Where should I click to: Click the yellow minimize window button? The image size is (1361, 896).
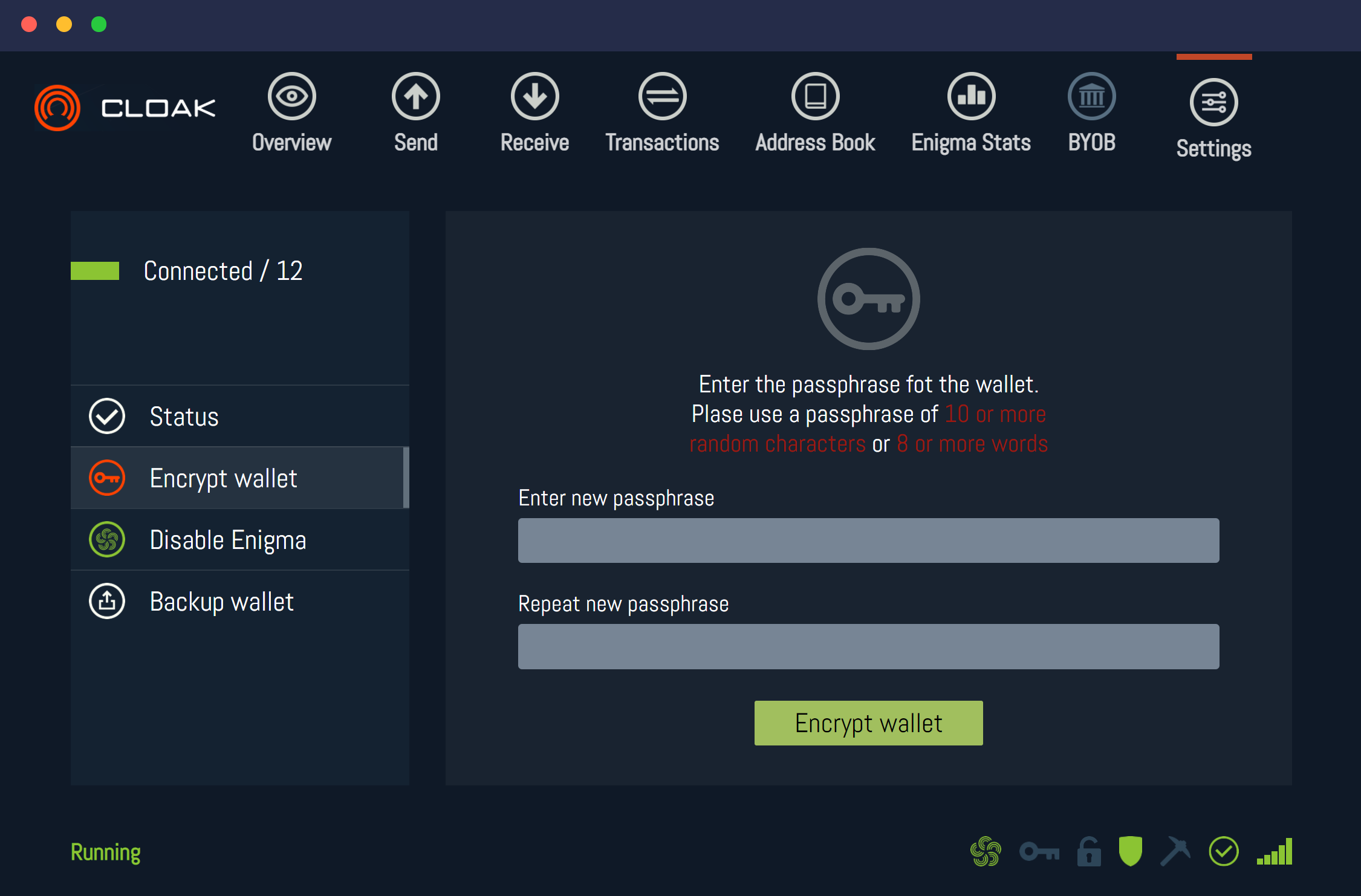64,24
